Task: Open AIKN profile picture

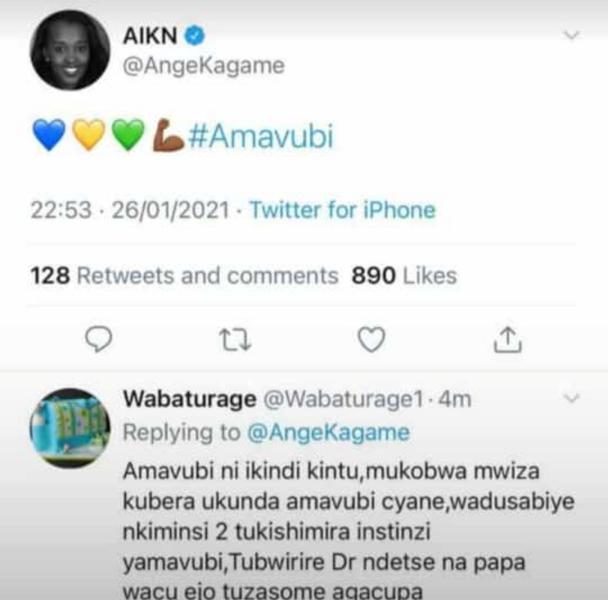Action: coord(70,50)
